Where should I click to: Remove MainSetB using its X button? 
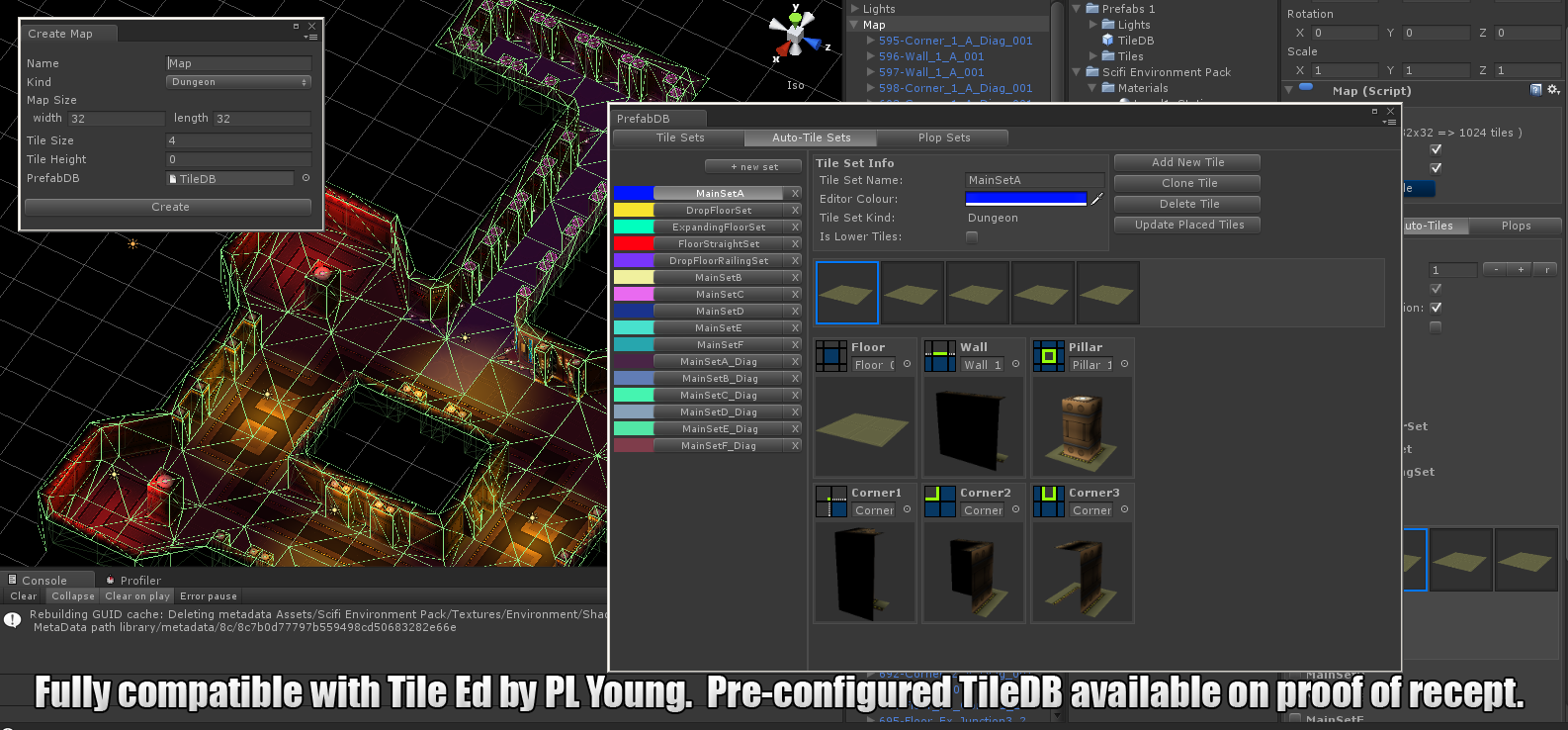click(x=795, y=277)
